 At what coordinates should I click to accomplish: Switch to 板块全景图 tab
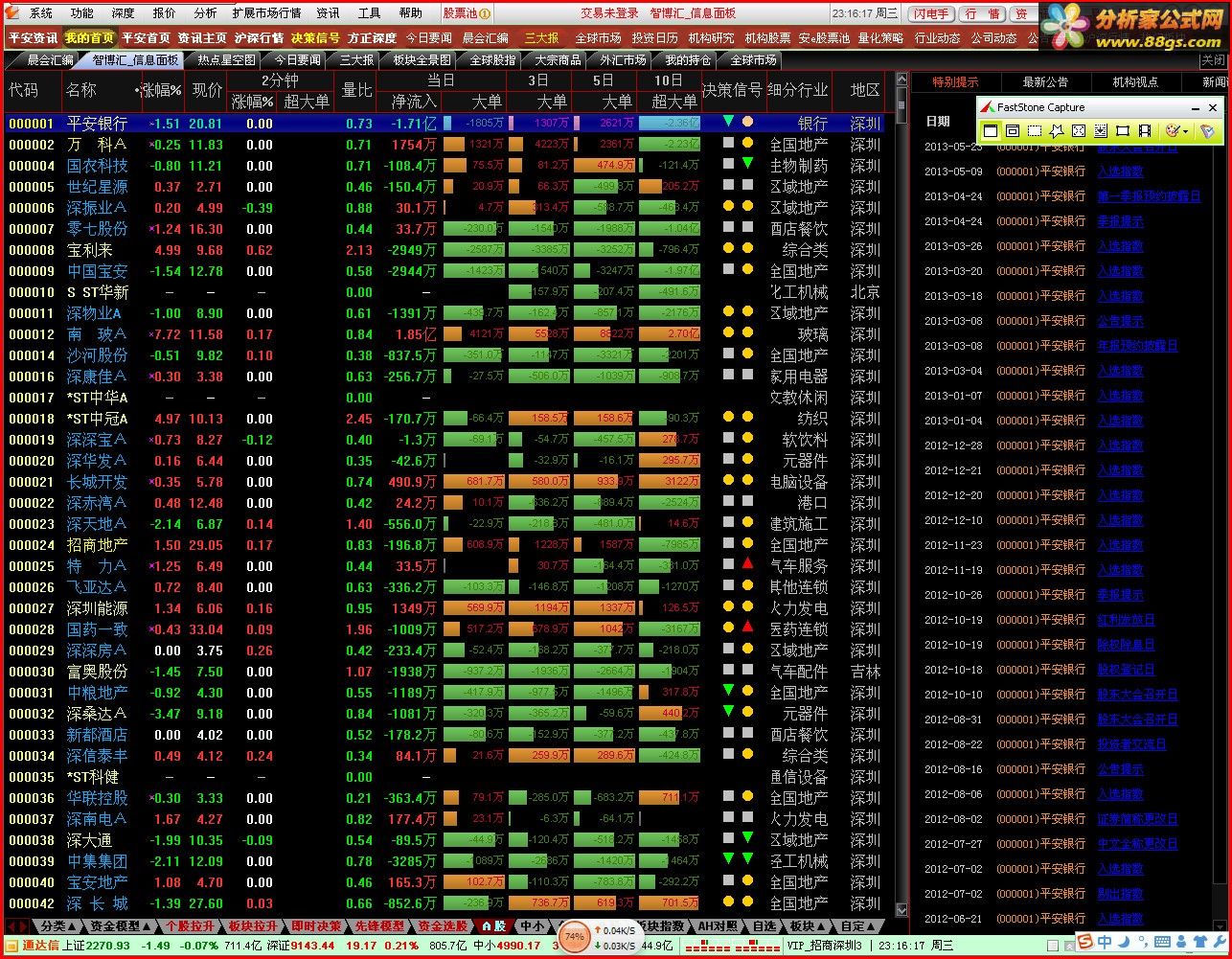pos(422,60)
